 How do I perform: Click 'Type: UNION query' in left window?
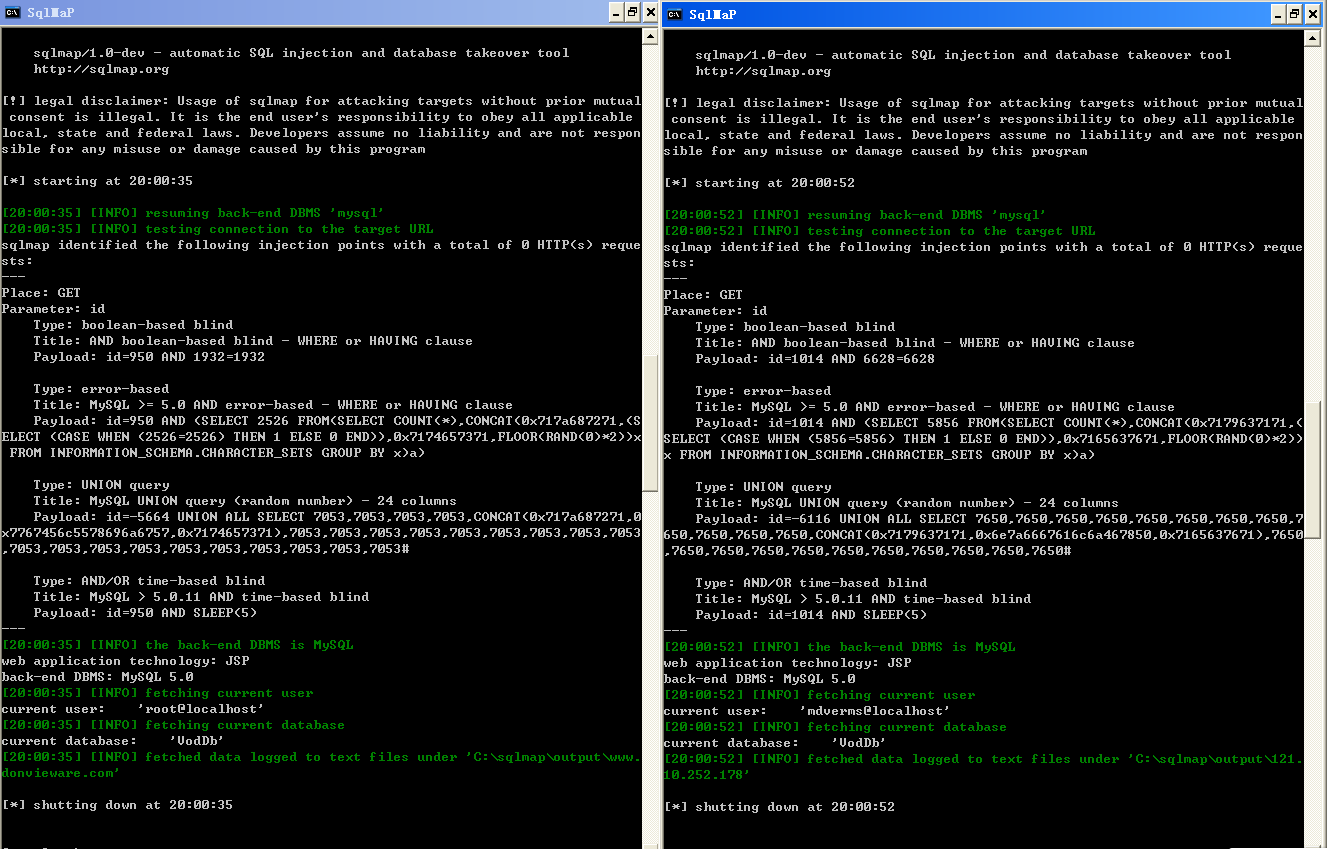pyautogui.click(x=101, y=485)
